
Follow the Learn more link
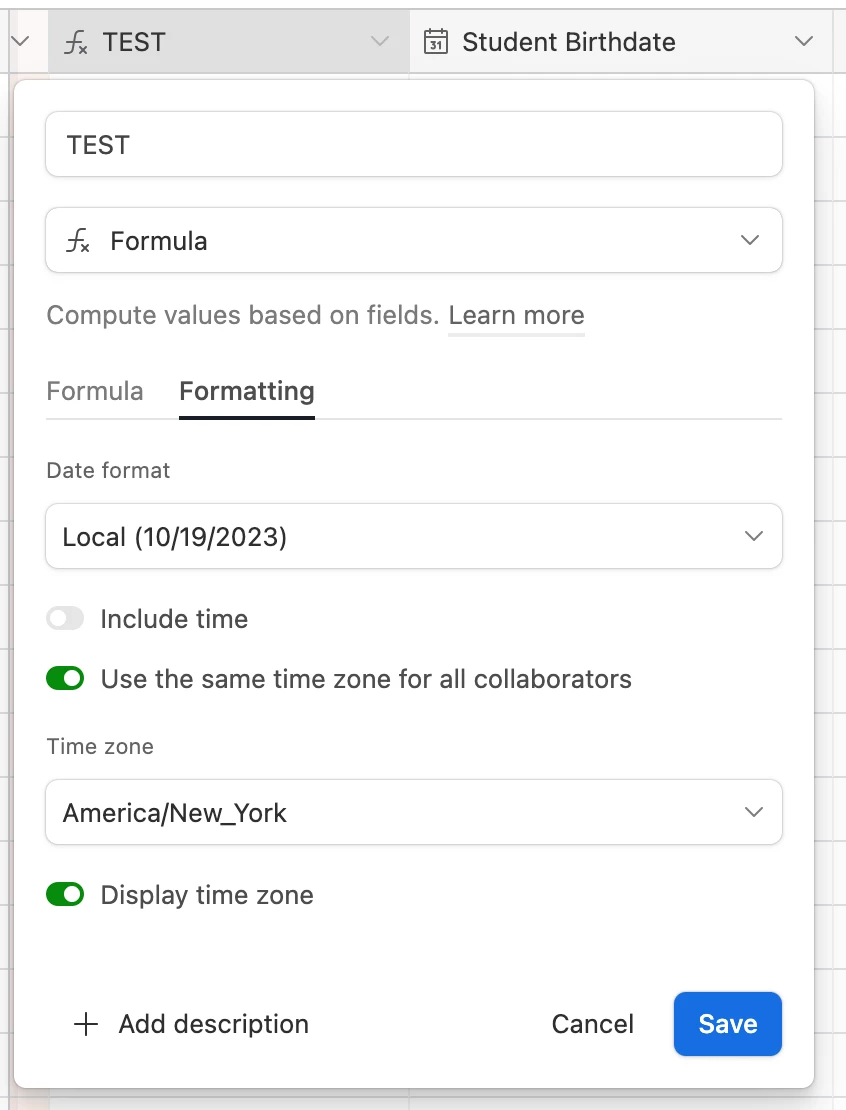[x=516, y=316]
